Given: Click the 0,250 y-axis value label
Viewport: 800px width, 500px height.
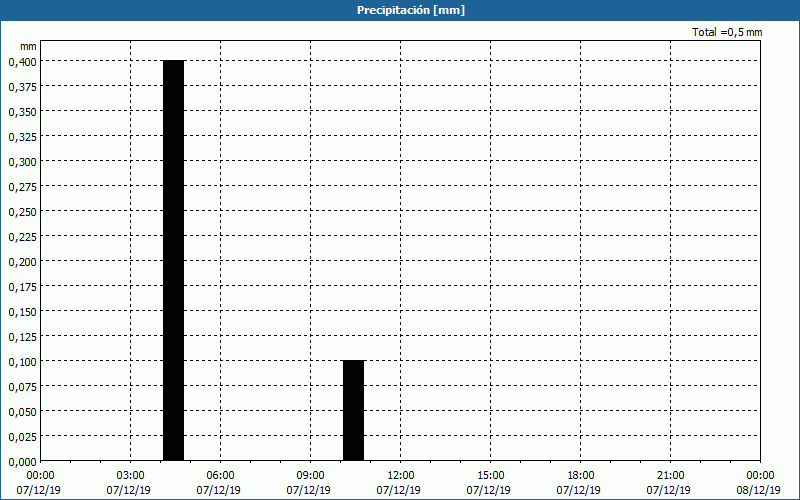Looking at the screenshot, I should click(22, 211).
